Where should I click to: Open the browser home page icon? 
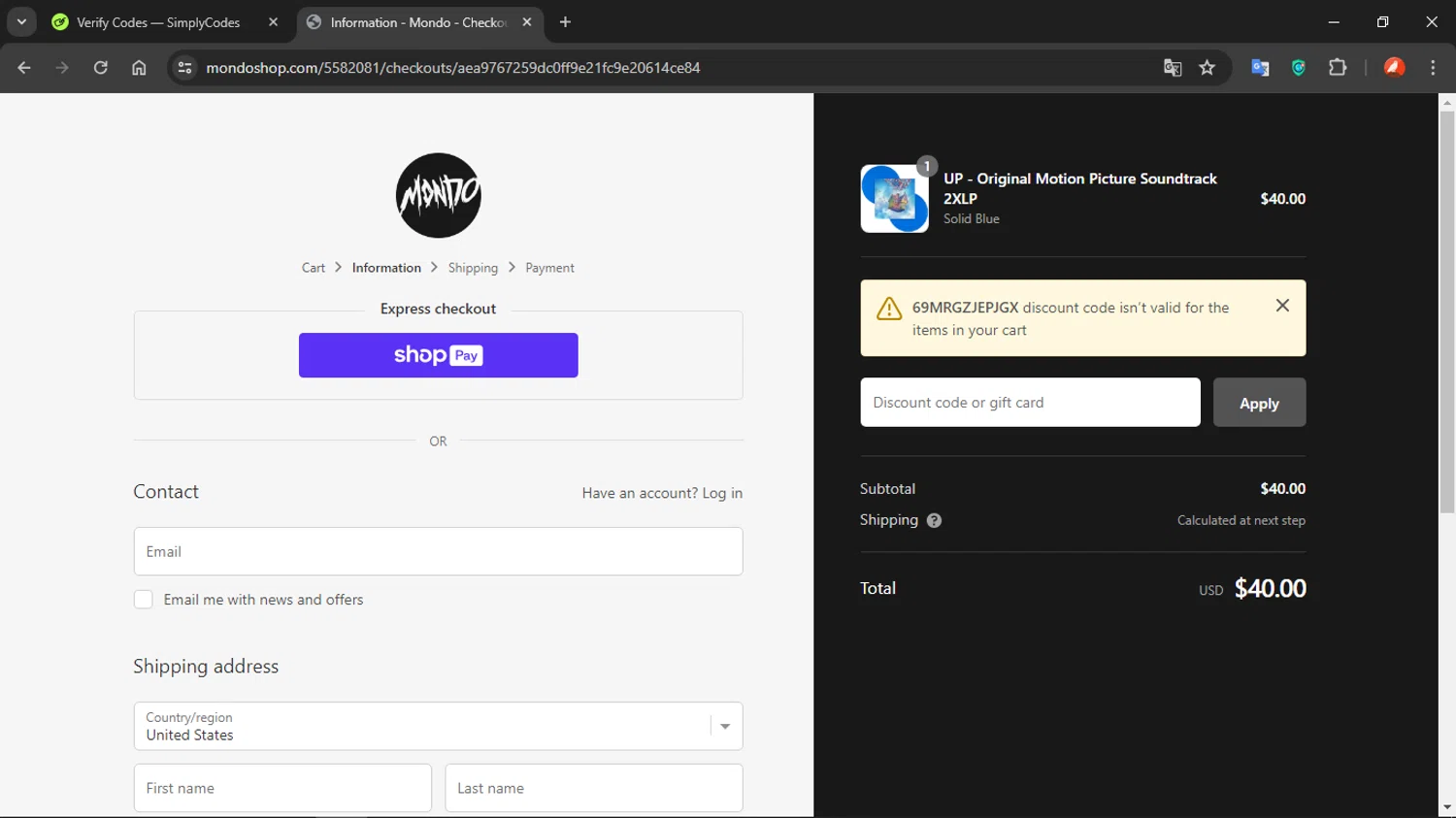(139, 68)
